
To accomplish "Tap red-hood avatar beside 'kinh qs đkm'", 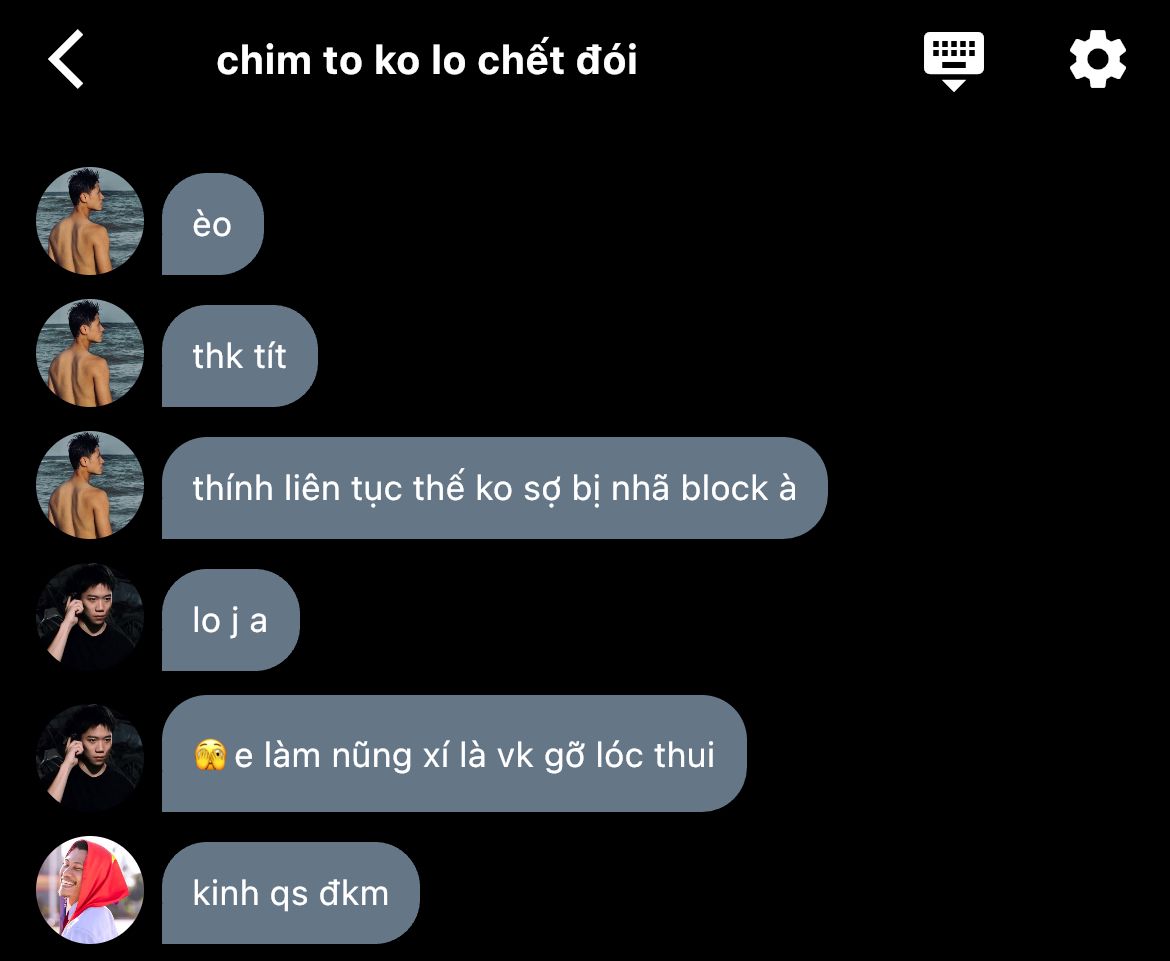I will click(x=90, y=890).
